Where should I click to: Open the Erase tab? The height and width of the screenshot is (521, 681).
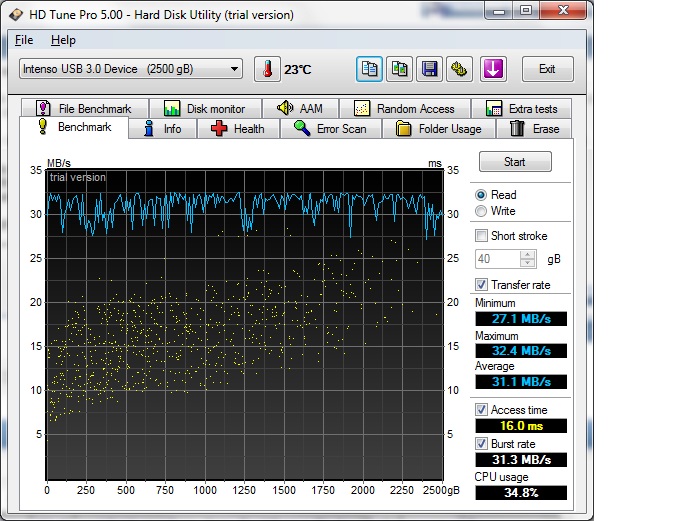[534, 129]
